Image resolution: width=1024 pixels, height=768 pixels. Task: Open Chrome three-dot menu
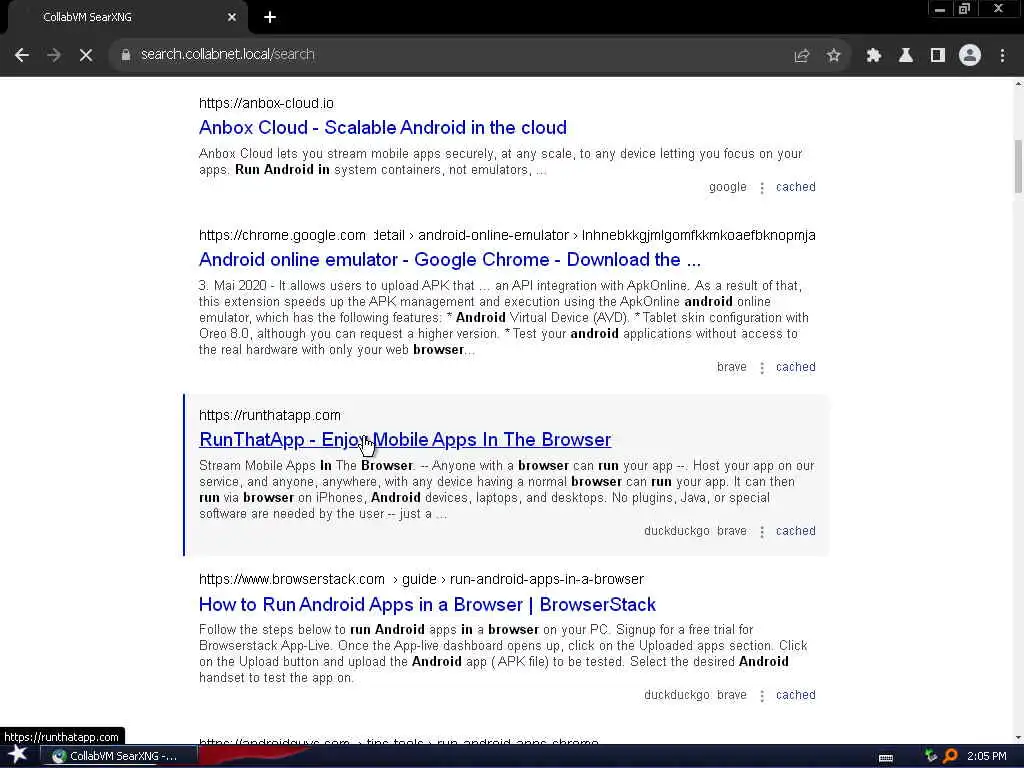[x=1002, y=56]
